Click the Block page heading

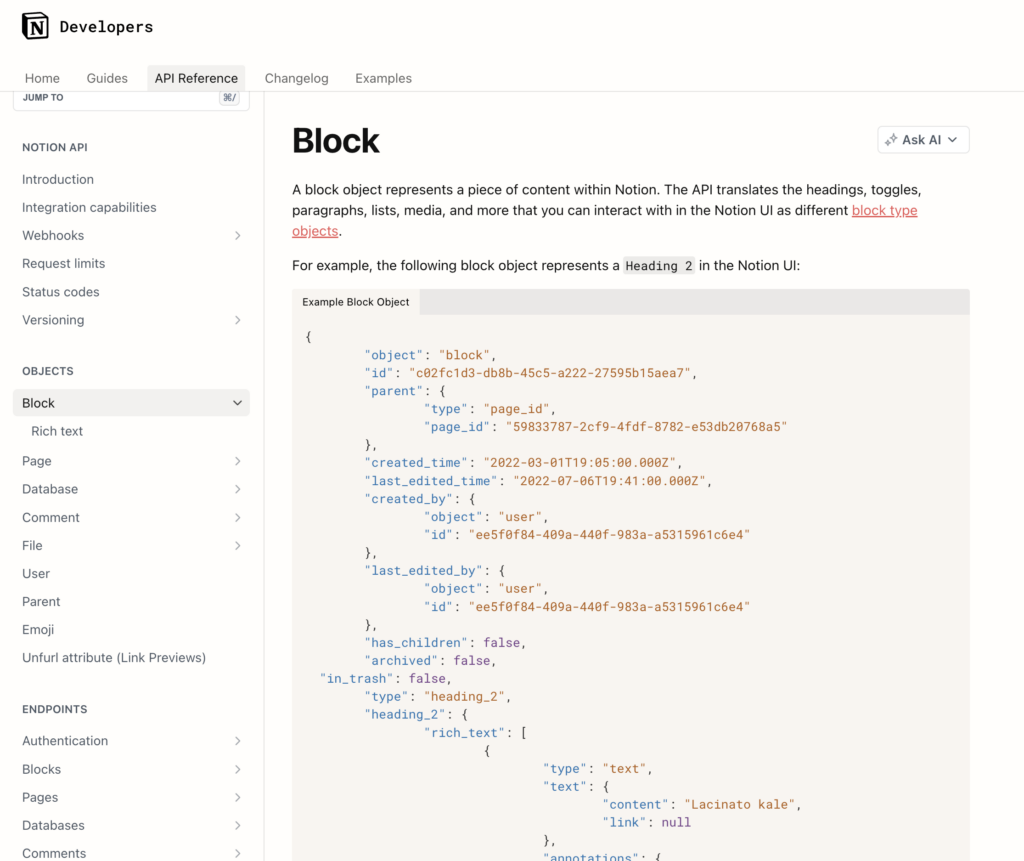pos(336,140)
